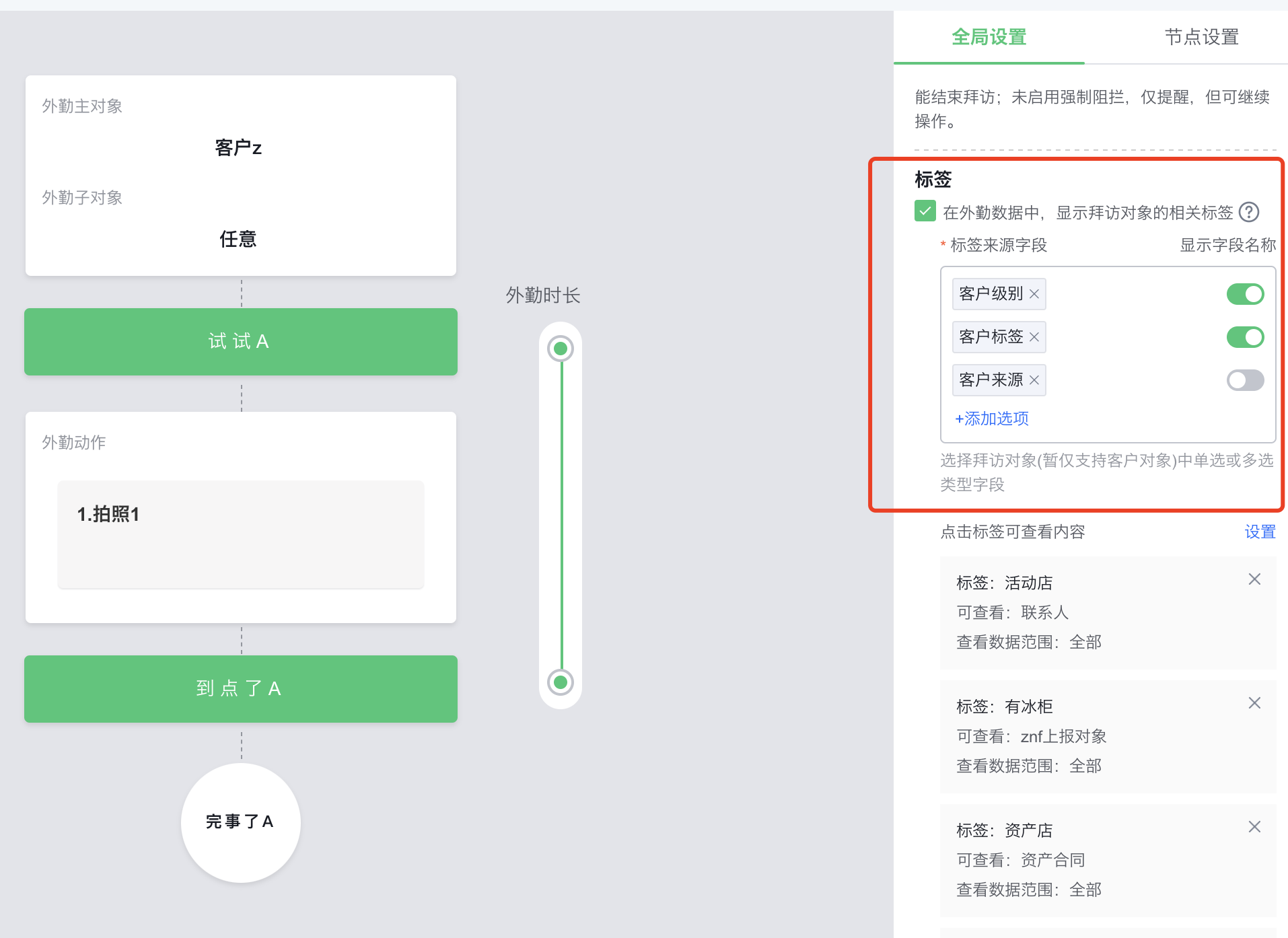Remove the 客户来源 source field

tap(1035, 380)
